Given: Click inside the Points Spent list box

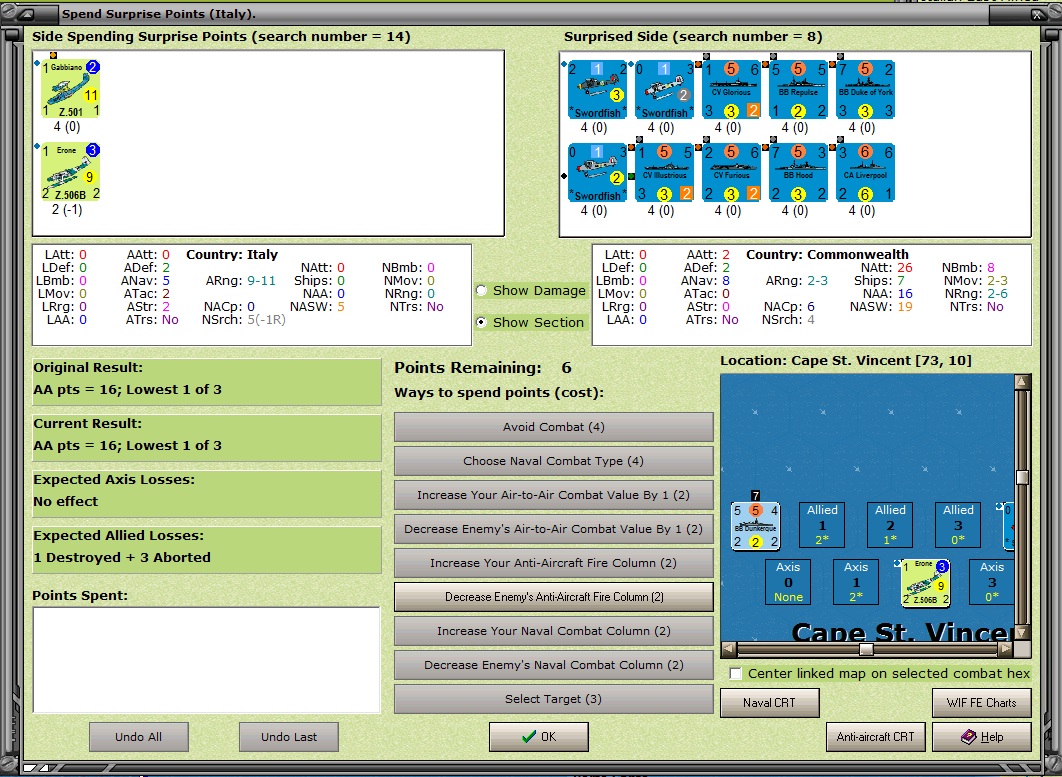Looking at the screenshot, I should 207,660.
